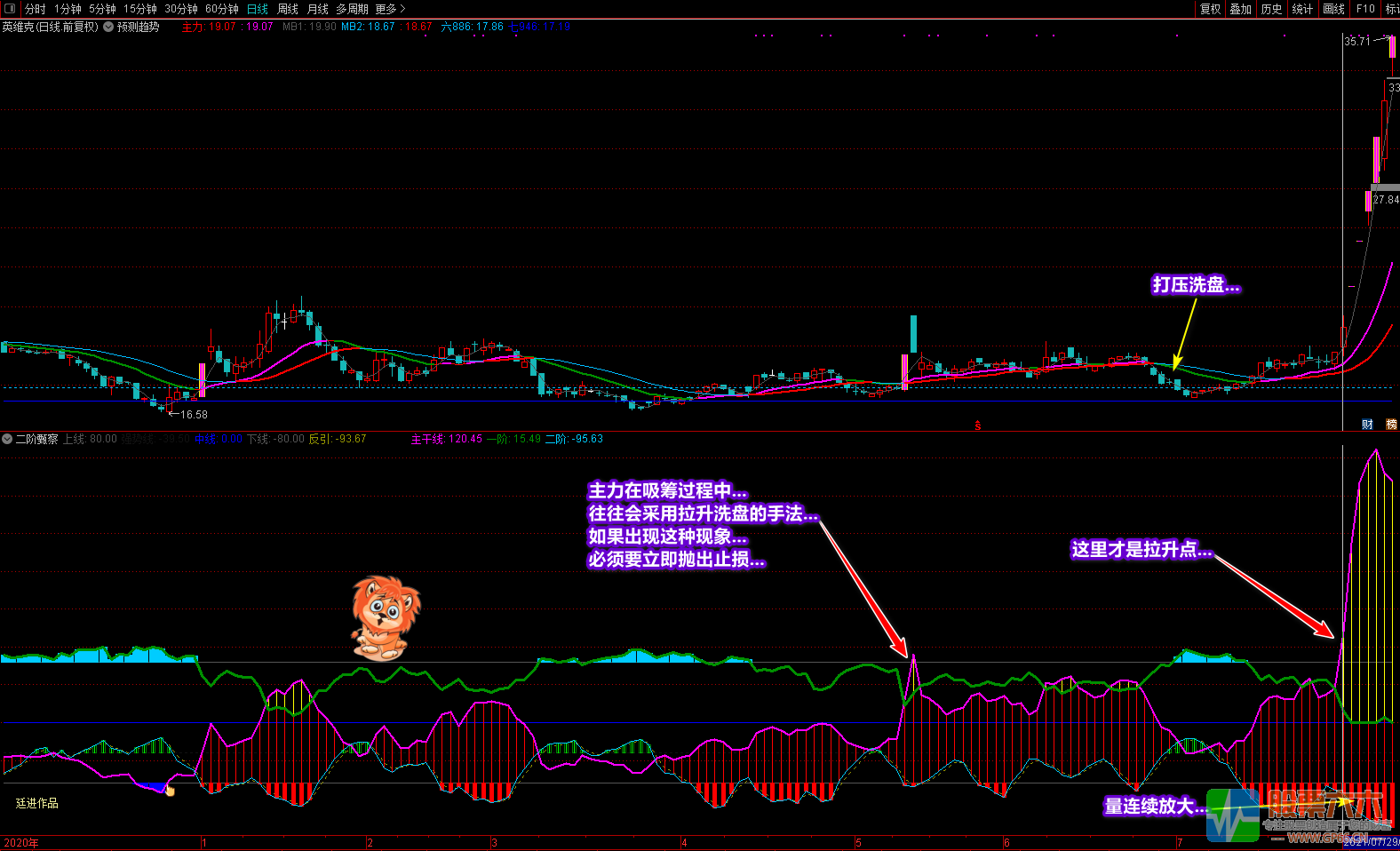This screenshot has height=851, width=1400.
Task: Click the 复权 button
Action: click(x=1210, y=9)
